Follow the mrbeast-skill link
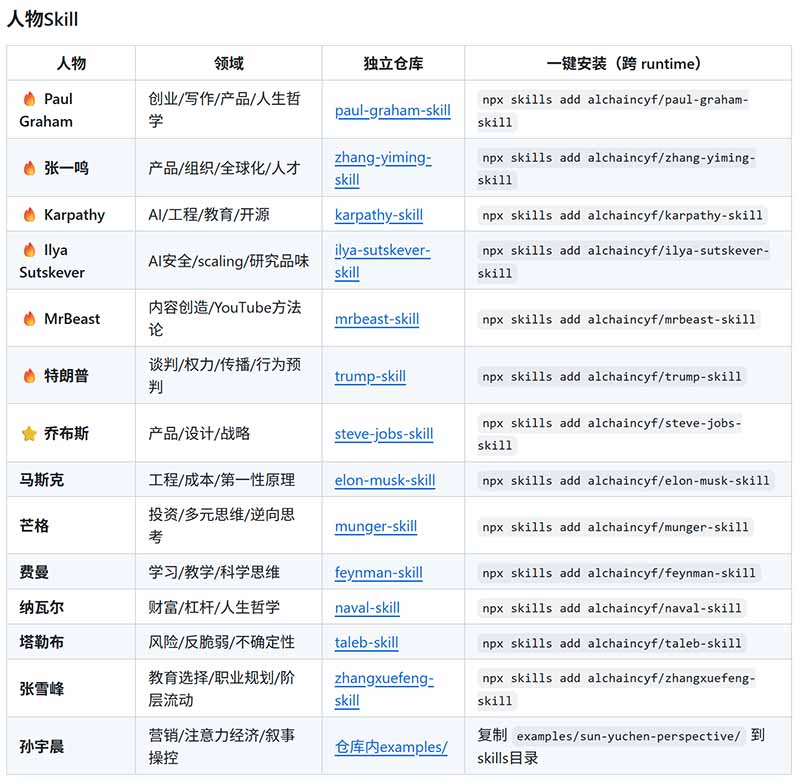The width and height of the screenshot is (800, 782). [x=377, y=319]
